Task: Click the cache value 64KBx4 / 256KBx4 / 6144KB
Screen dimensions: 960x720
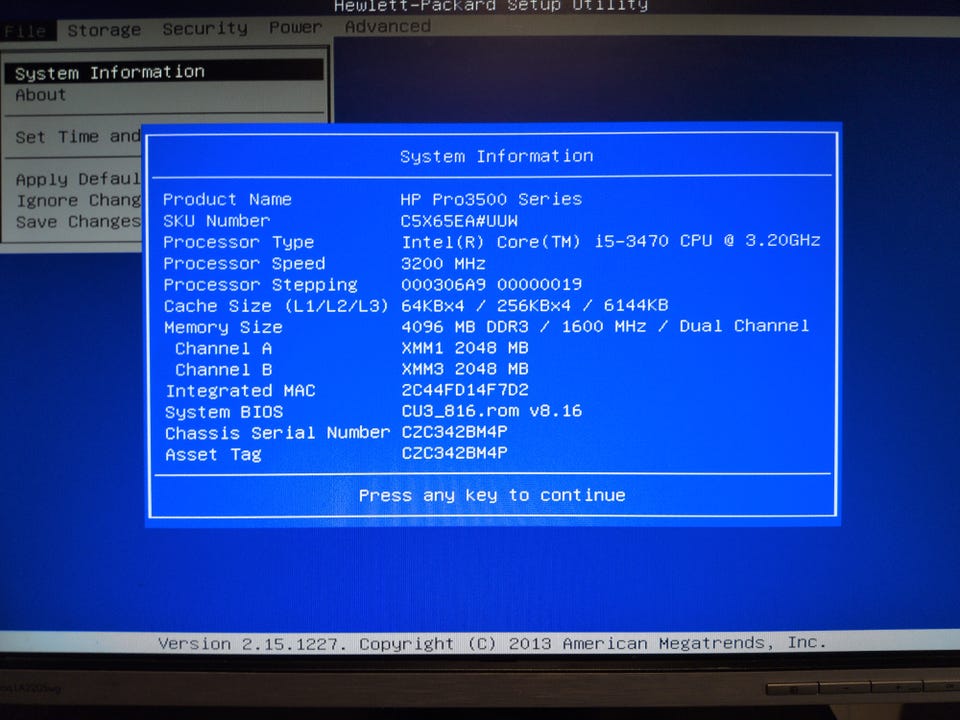Action: pos(534,305)
